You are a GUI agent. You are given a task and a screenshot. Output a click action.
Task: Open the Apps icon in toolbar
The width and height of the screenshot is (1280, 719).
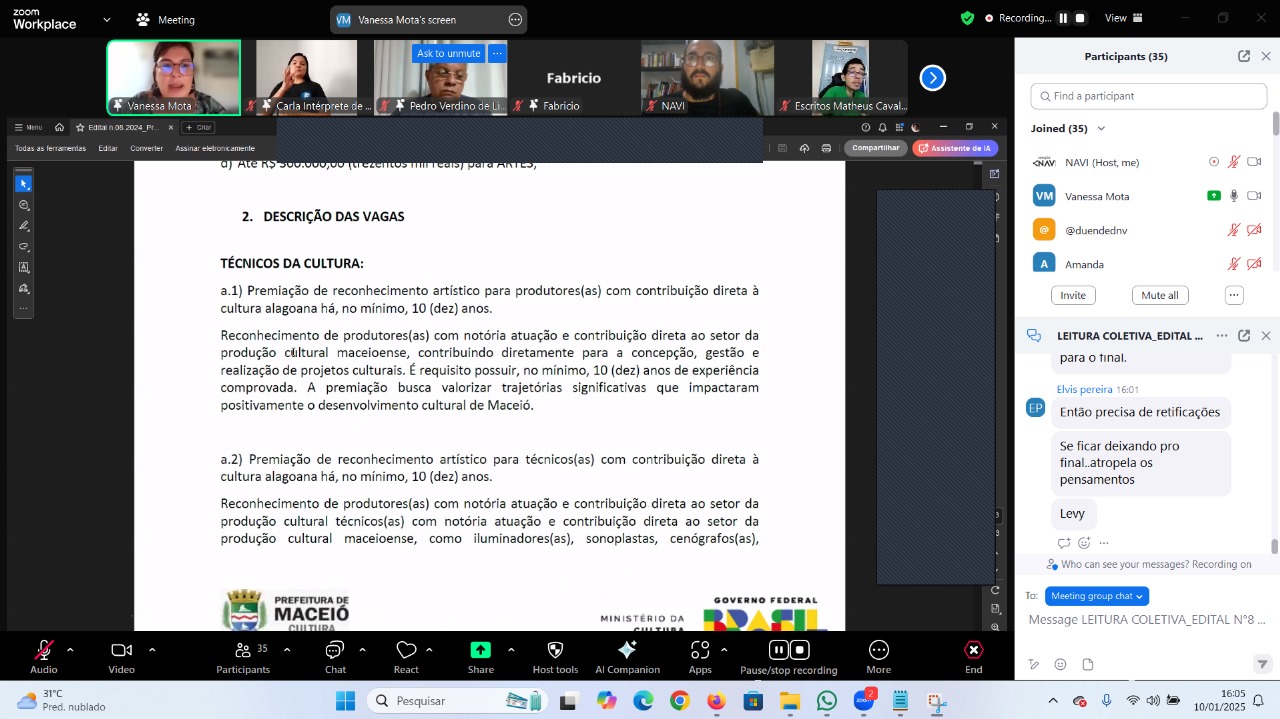(x=700, y=651)
